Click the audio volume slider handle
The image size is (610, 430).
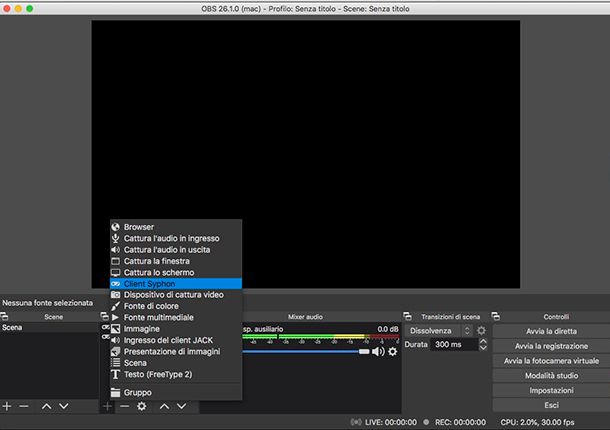[364, 352]
